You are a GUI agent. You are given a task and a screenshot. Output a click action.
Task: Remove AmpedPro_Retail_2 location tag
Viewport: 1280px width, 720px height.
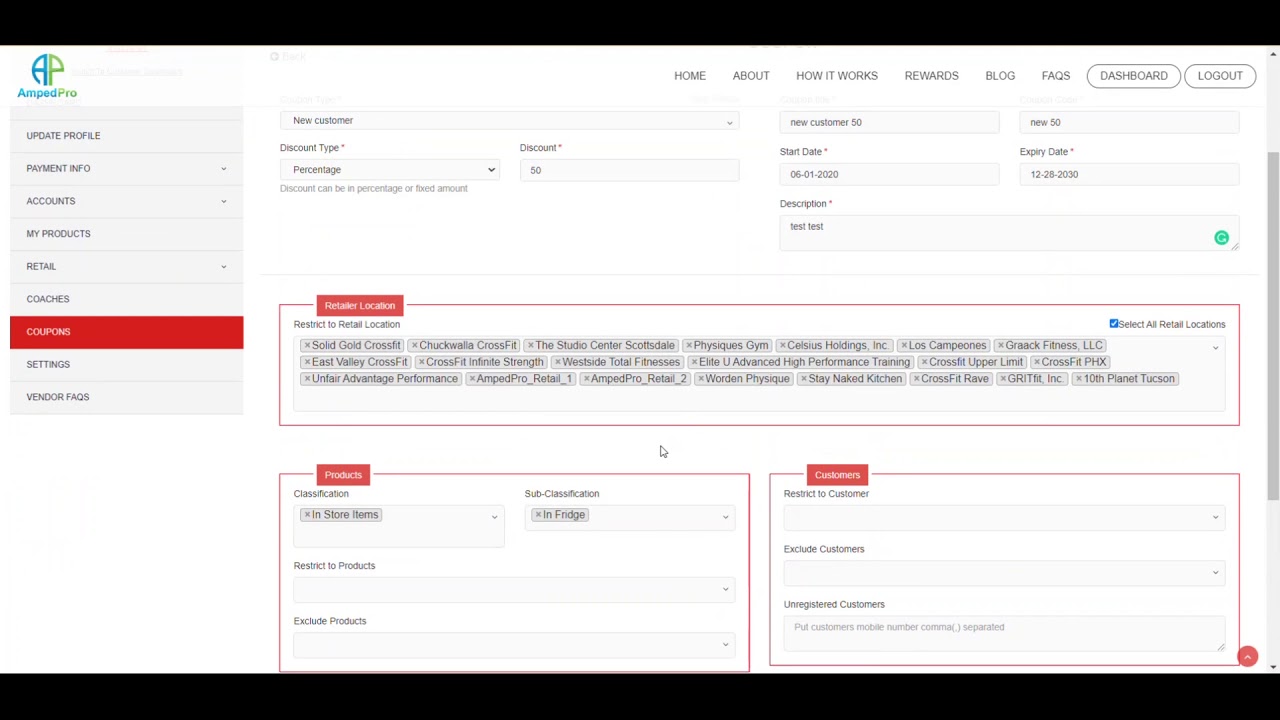(586, 379)
